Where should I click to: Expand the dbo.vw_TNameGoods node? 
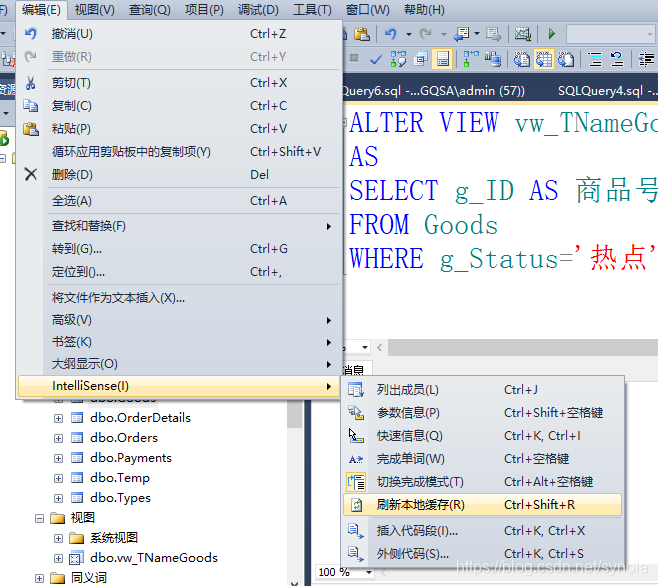click(x=59, y=558)
